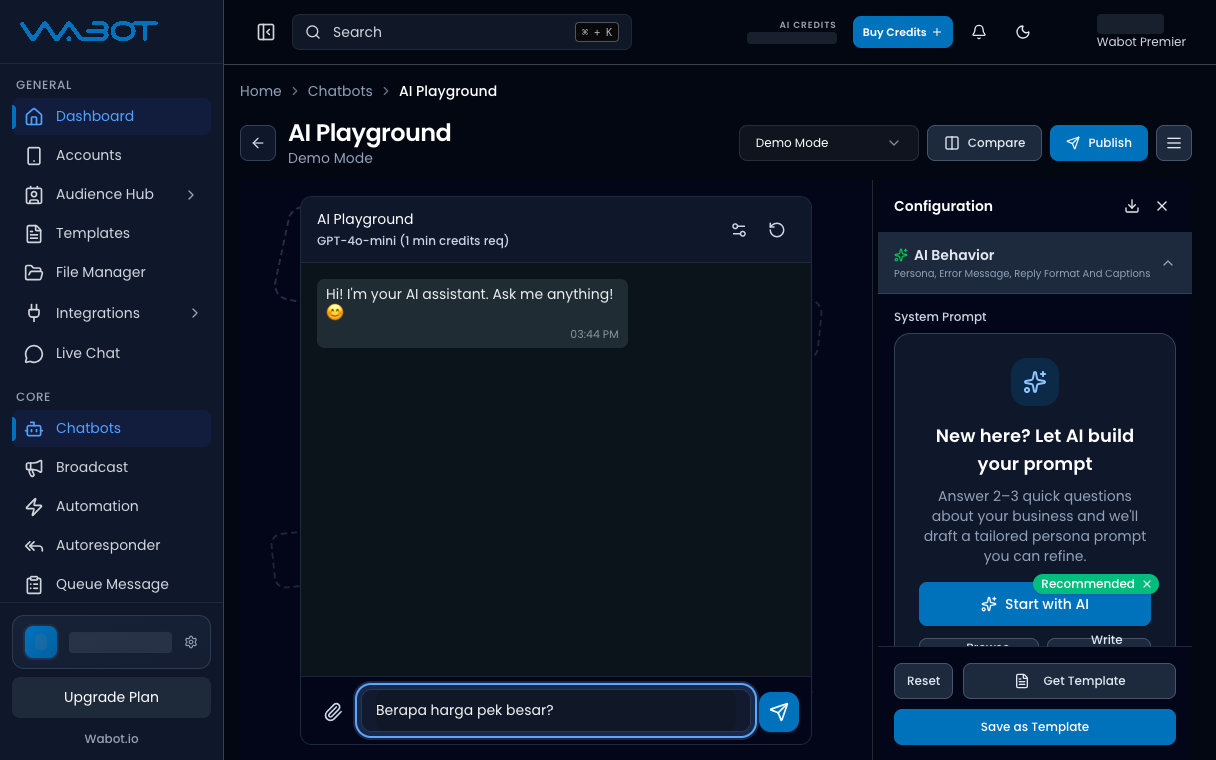The height and width of the screenshot is (760, 1216).
Task: Click the back arrow button
Action: point(258,143)
